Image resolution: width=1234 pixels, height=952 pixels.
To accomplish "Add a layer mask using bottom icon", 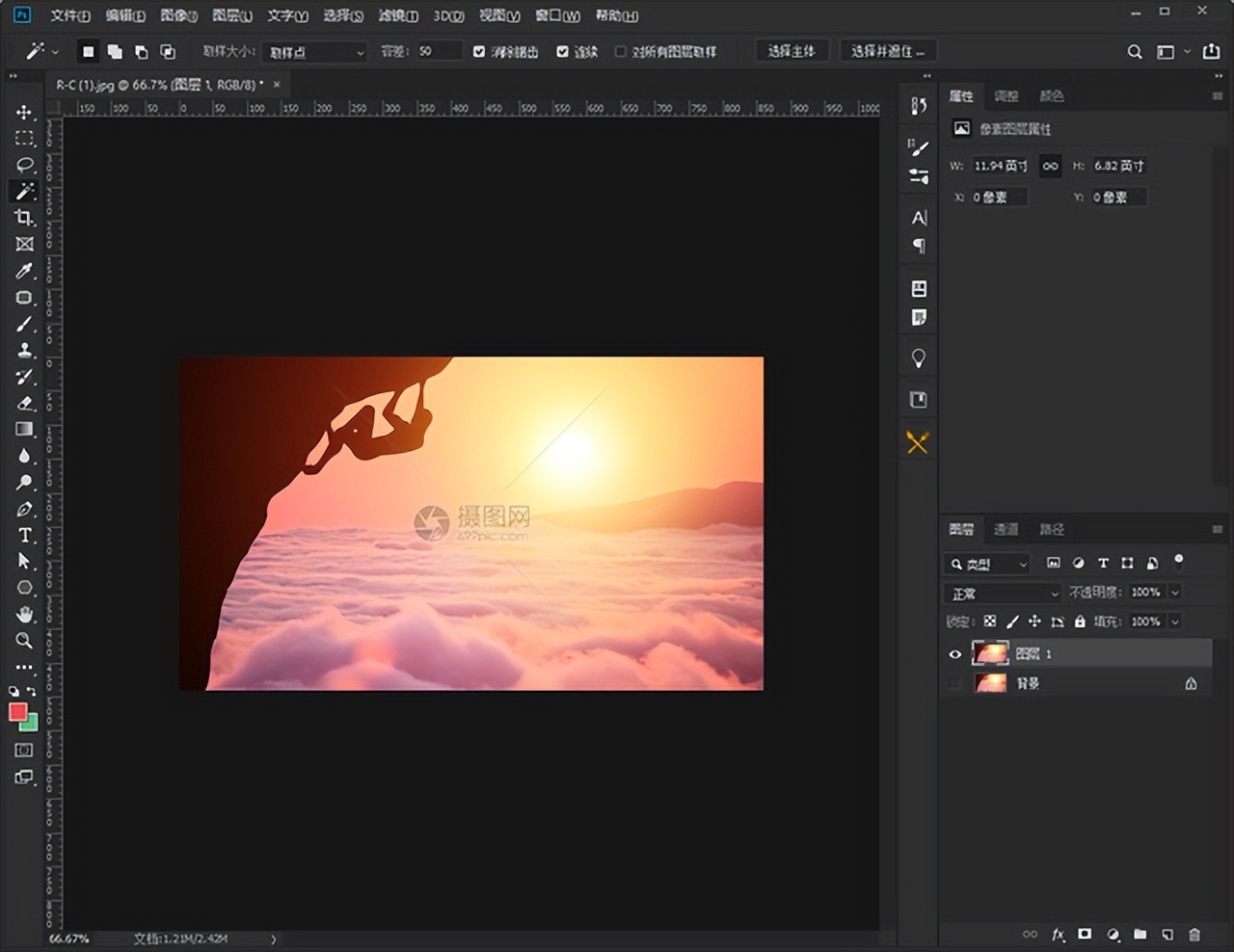I will pyautogui.click(x=1085, y=934).
